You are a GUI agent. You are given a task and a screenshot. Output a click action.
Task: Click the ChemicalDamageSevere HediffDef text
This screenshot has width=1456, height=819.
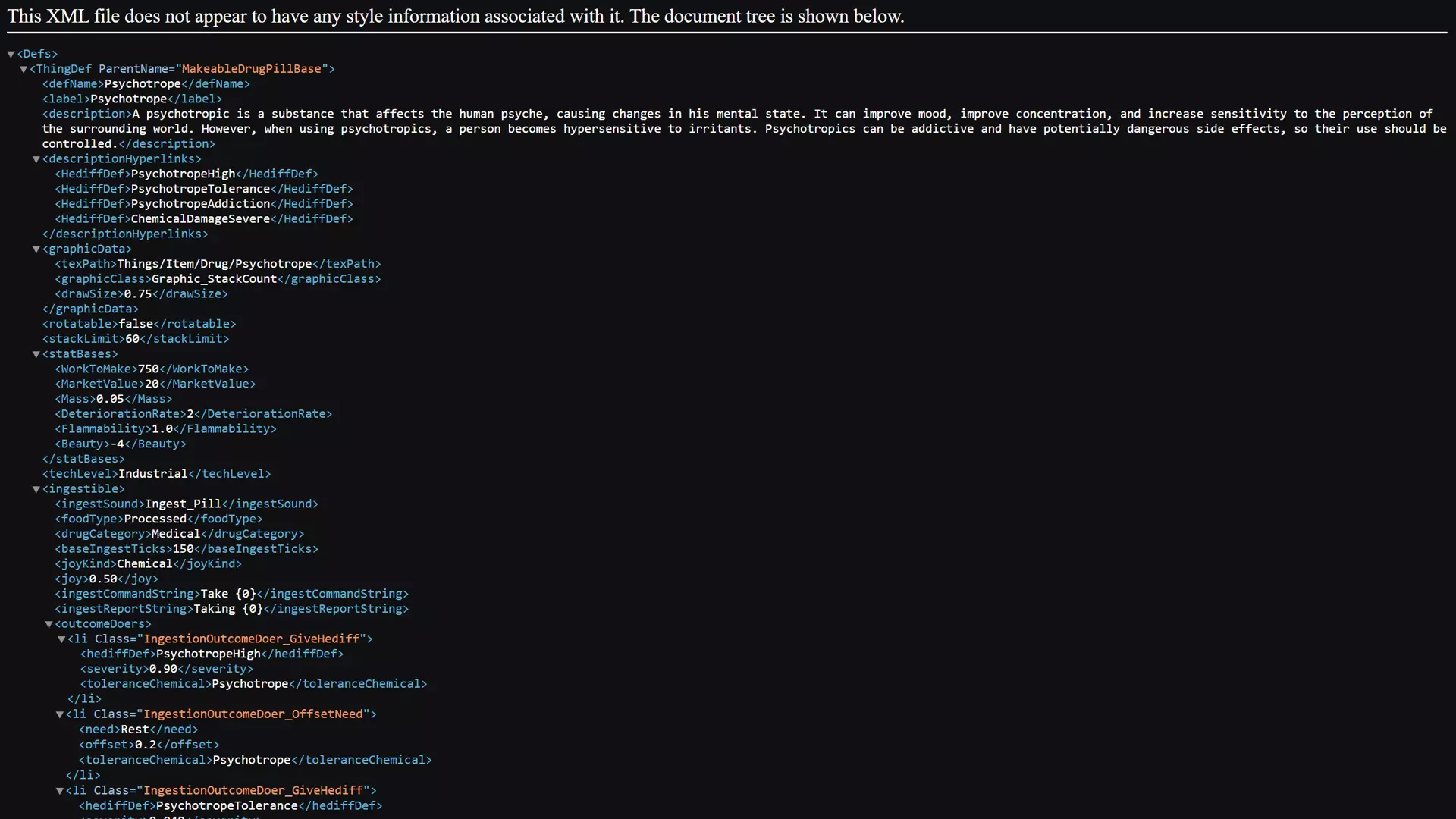[x=200, y=218]
